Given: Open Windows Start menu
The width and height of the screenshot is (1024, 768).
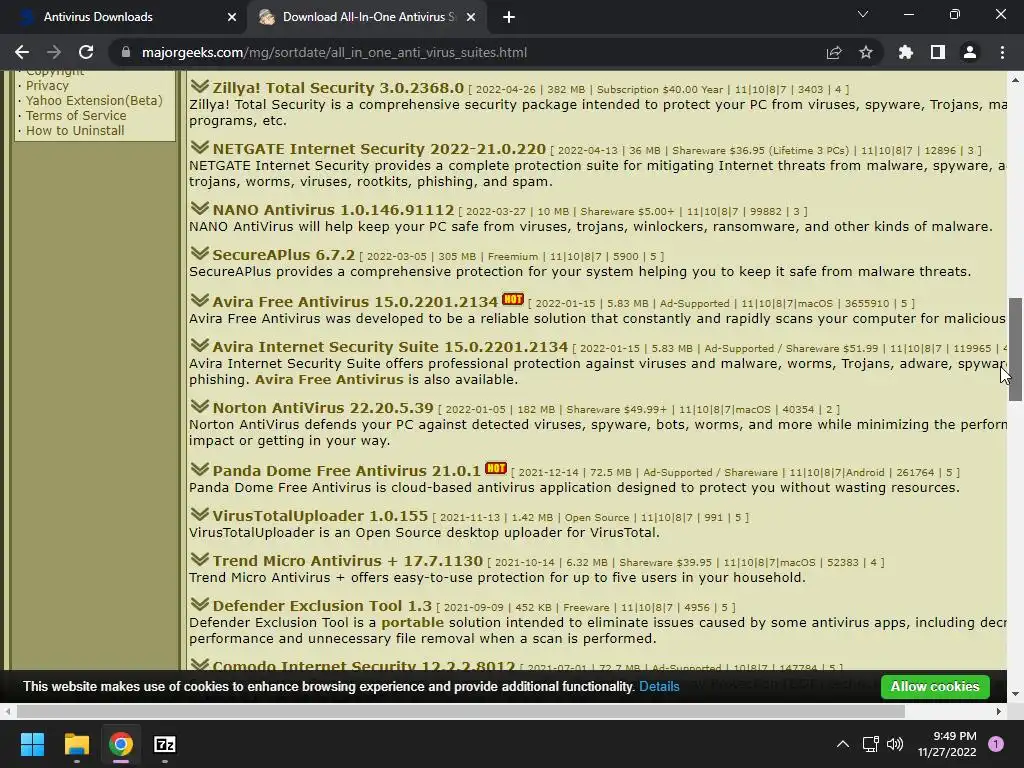Looking at the screenshot, I should [32, 744].
